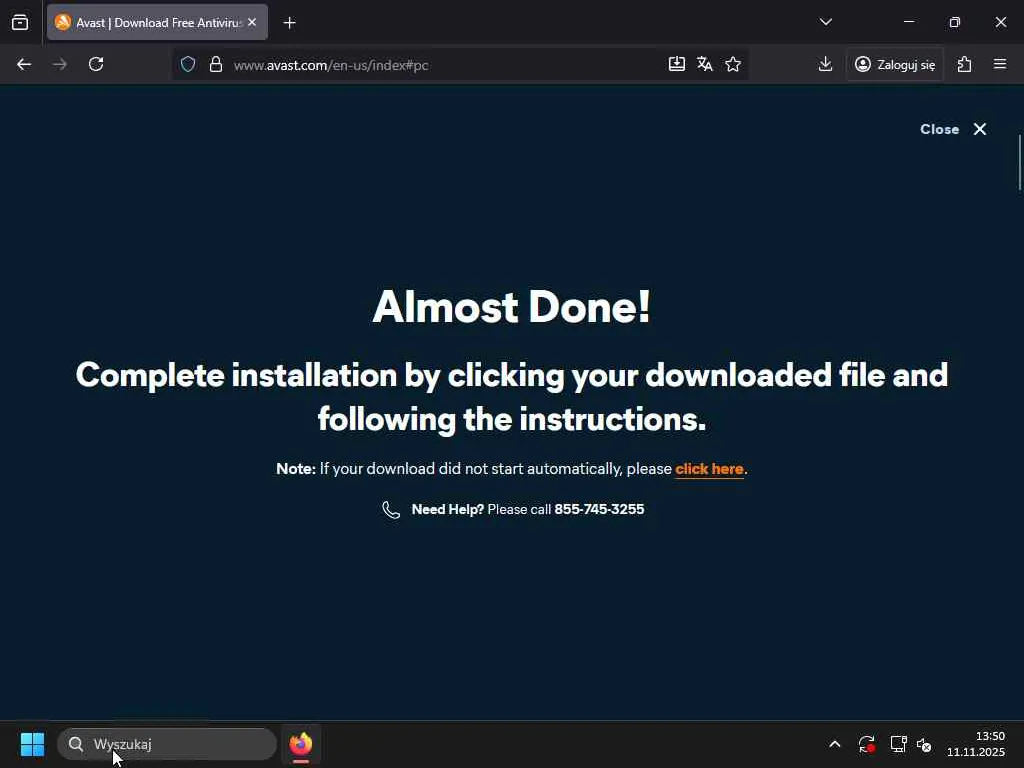
Task: Click the page vertical scrollbar thumb
Action: (x=1019, y=163)
